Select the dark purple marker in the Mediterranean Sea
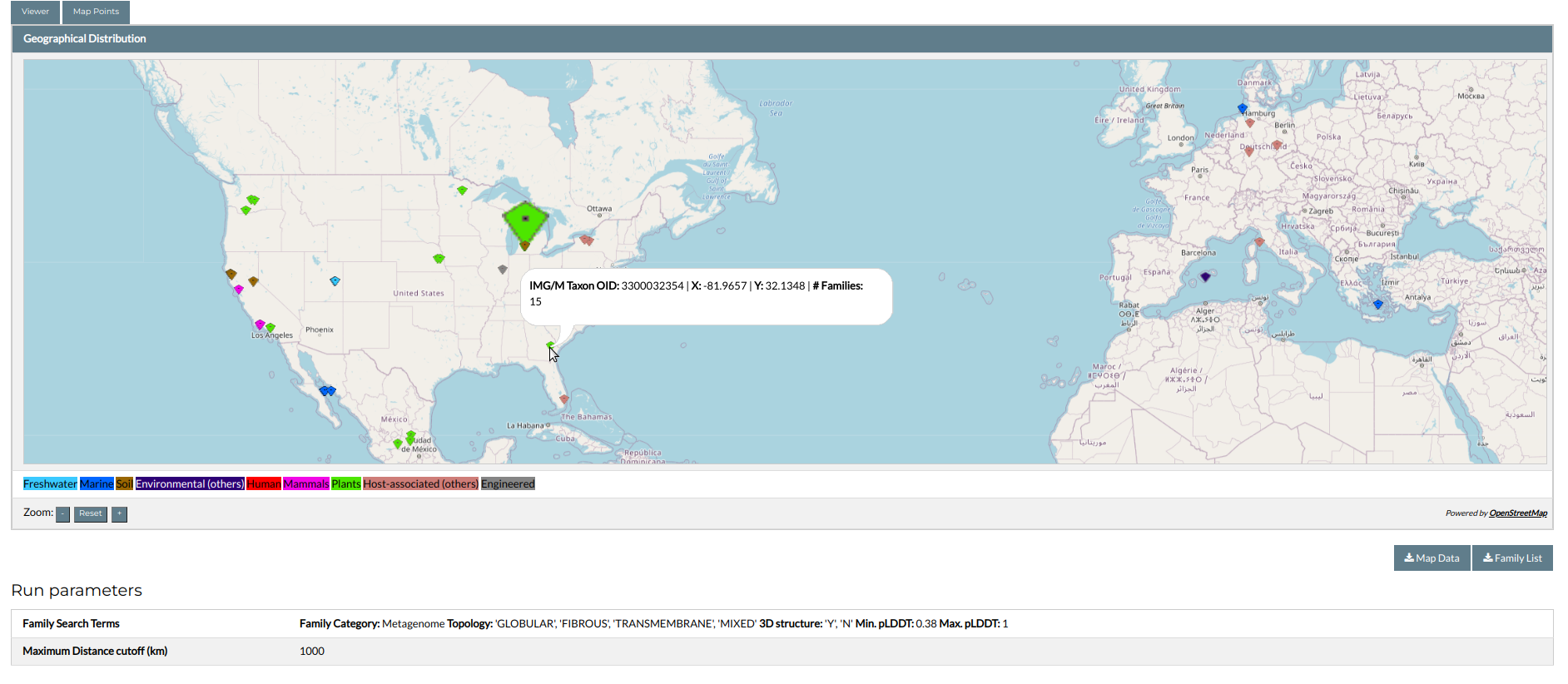 pyautogui.click(x=1205, y=277)
